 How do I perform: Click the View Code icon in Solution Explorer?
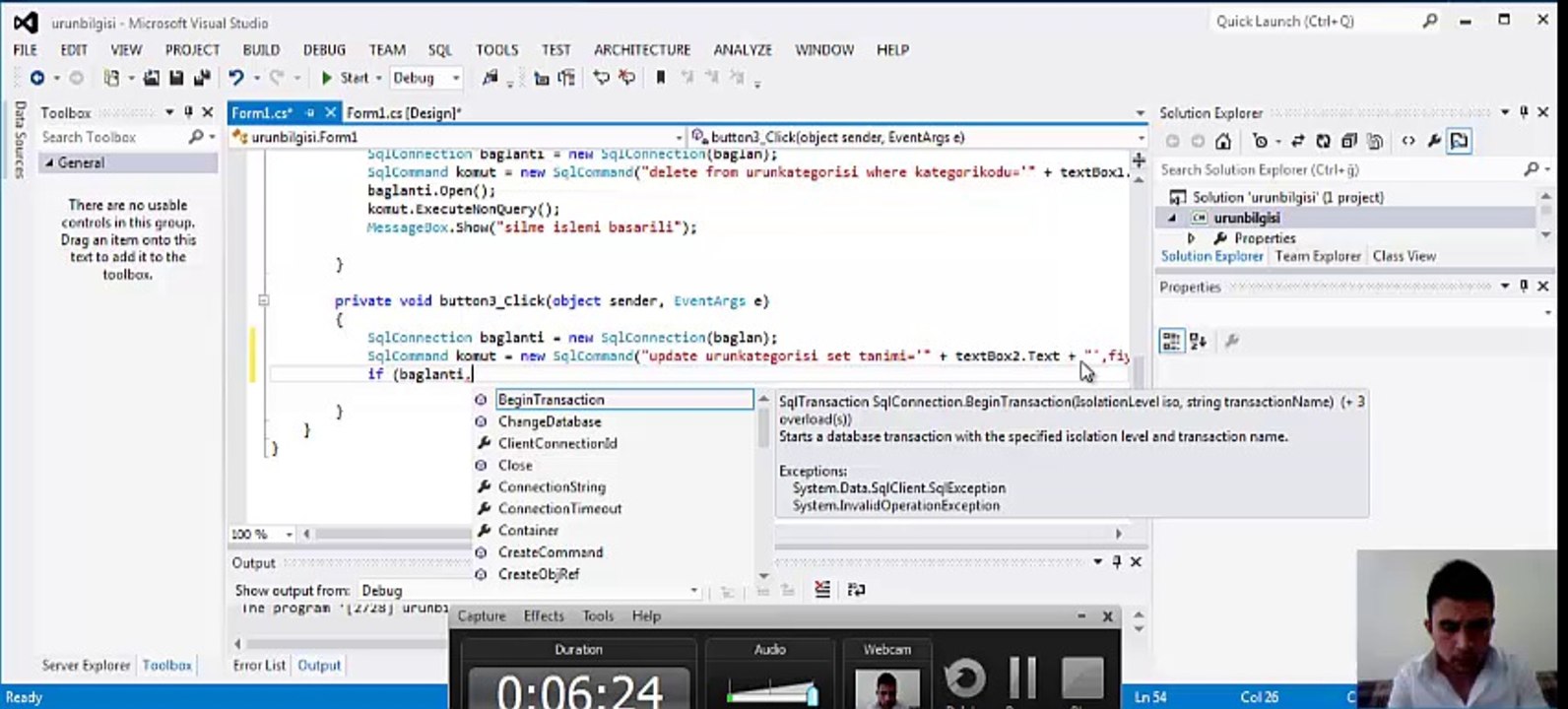point(1408,141)
